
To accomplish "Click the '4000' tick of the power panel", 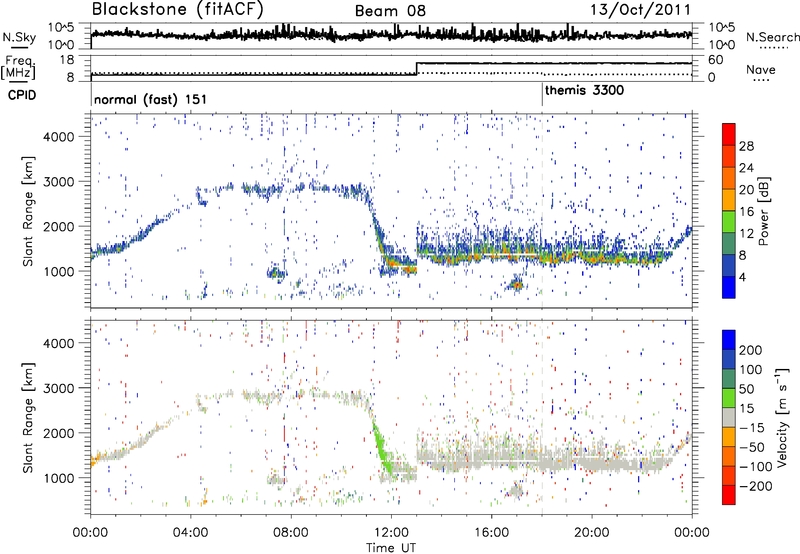I will (58, 136).
